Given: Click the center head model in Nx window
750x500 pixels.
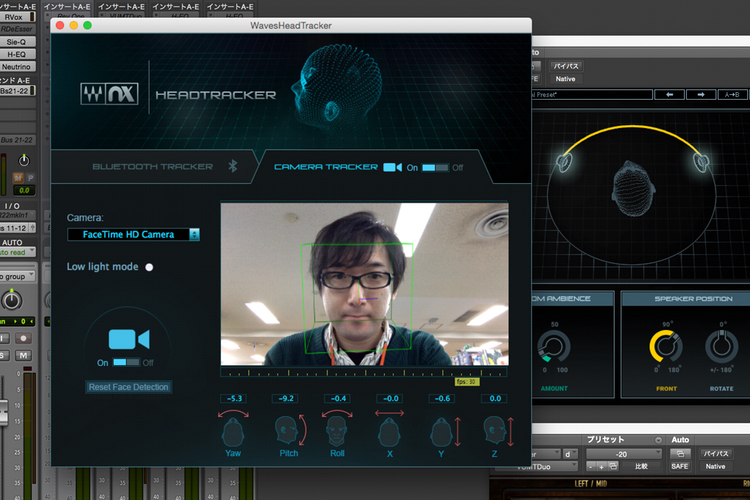Looking at the screenshot, I should click(633, 189).
